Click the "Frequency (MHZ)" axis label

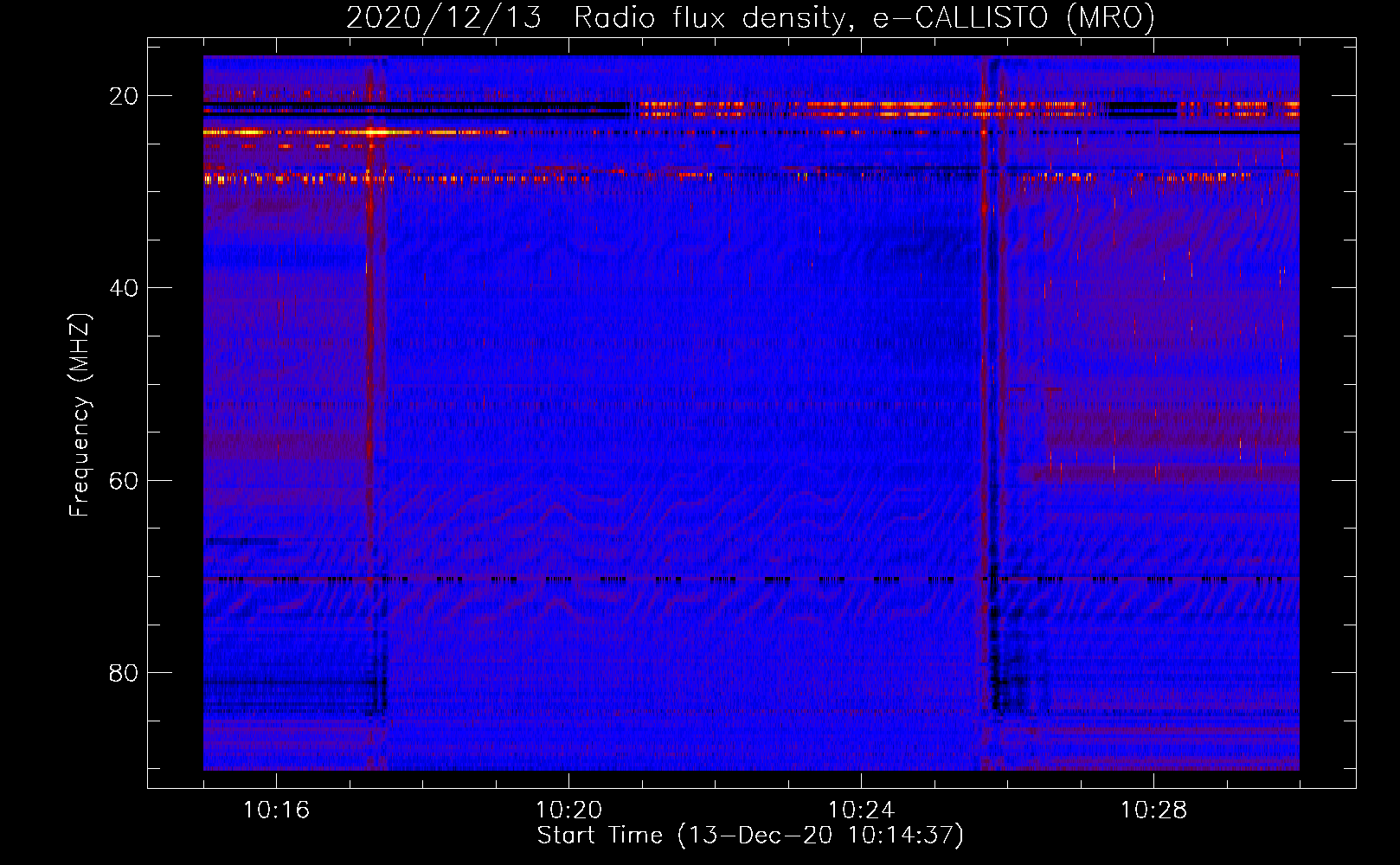click(80, 415)
